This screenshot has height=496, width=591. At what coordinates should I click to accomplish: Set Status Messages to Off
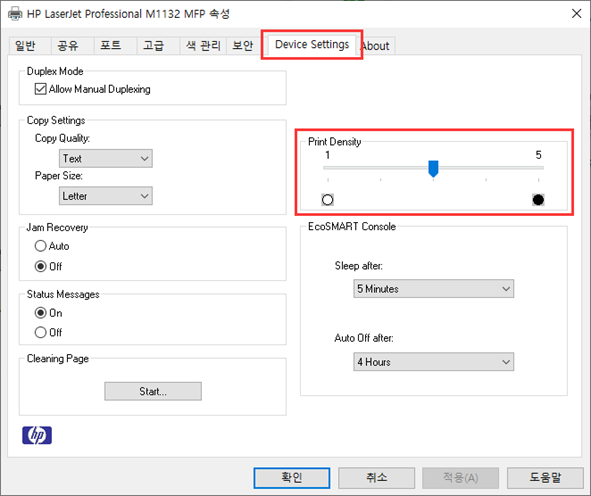pos(40,332)
